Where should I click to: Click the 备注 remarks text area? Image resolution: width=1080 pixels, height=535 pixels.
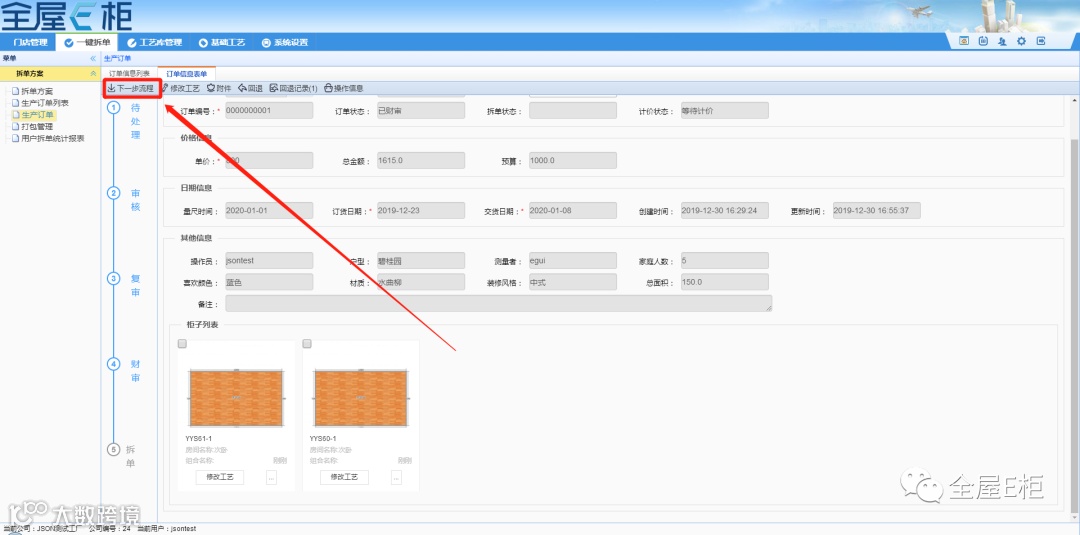[x=498, y=304]
